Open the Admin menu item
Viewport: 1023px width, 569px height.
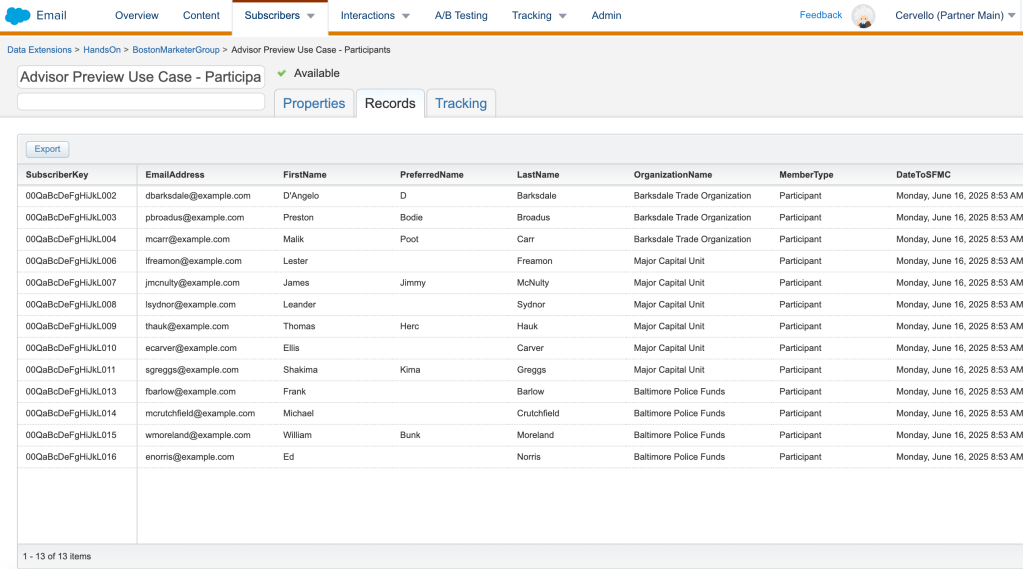click(x=606, y=16)
